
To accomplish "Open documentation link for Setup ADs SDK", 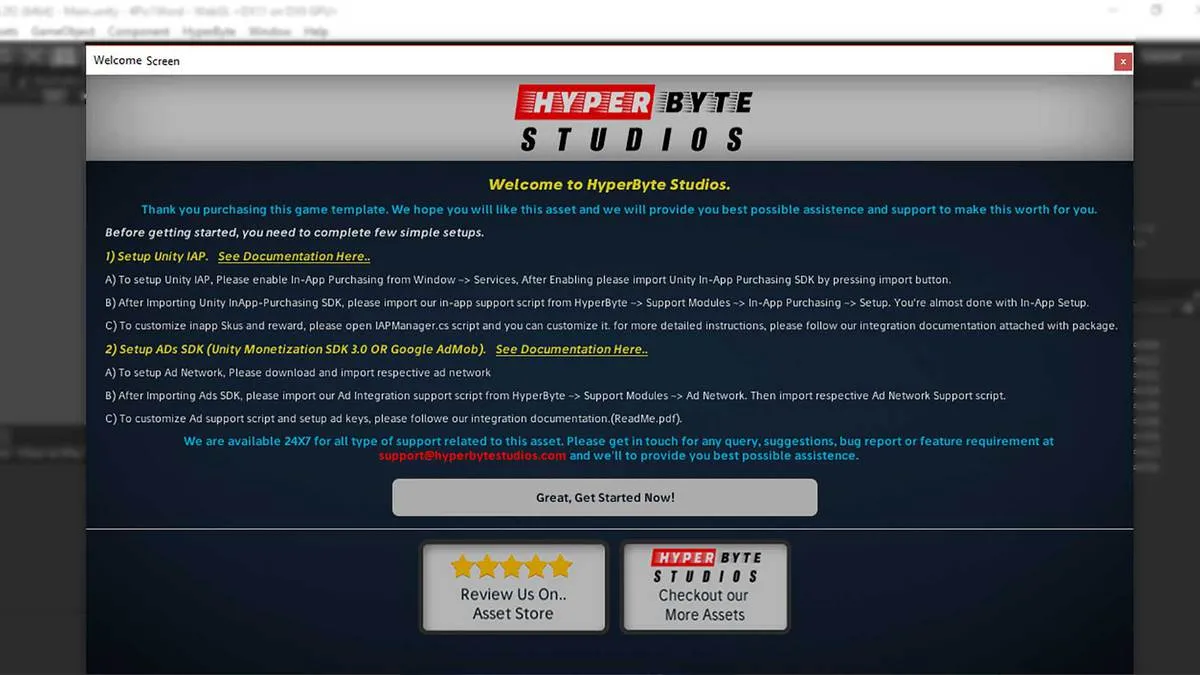I will [x=572, y=350].
